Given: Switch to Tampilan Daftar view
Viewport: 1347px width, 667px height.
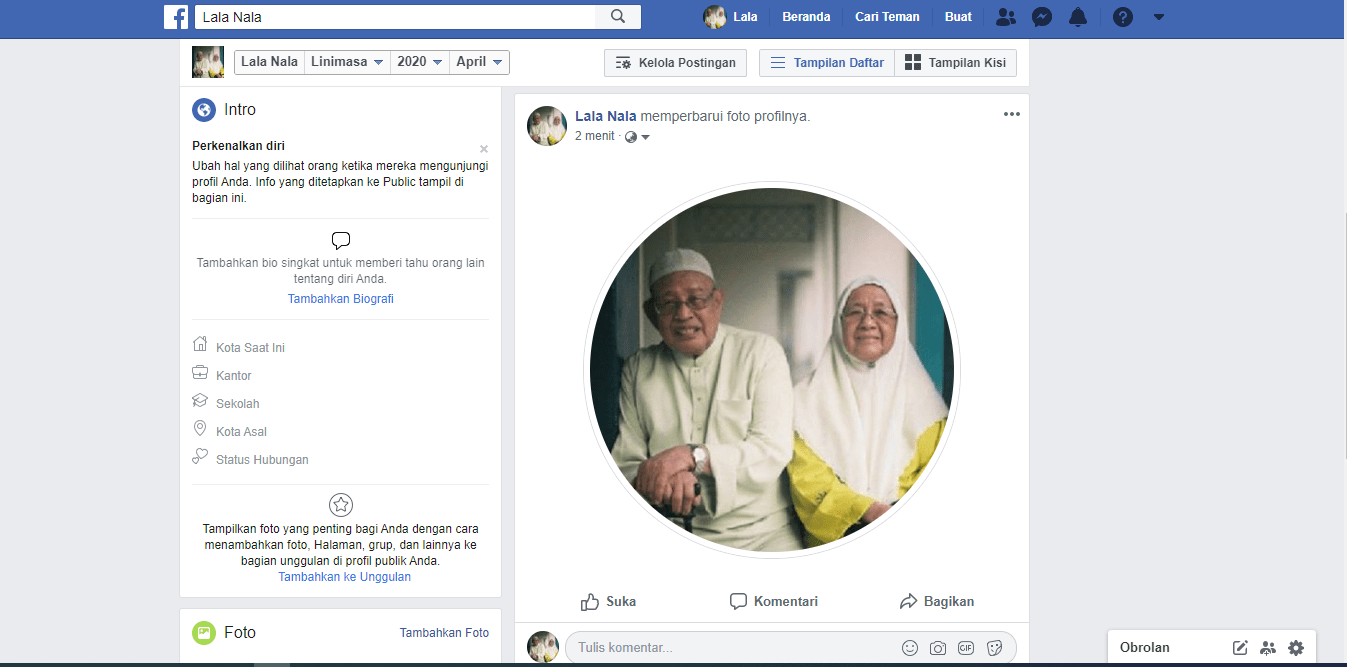Looking at the screenshot, I should pyautogui.click(x=826, y=63).
